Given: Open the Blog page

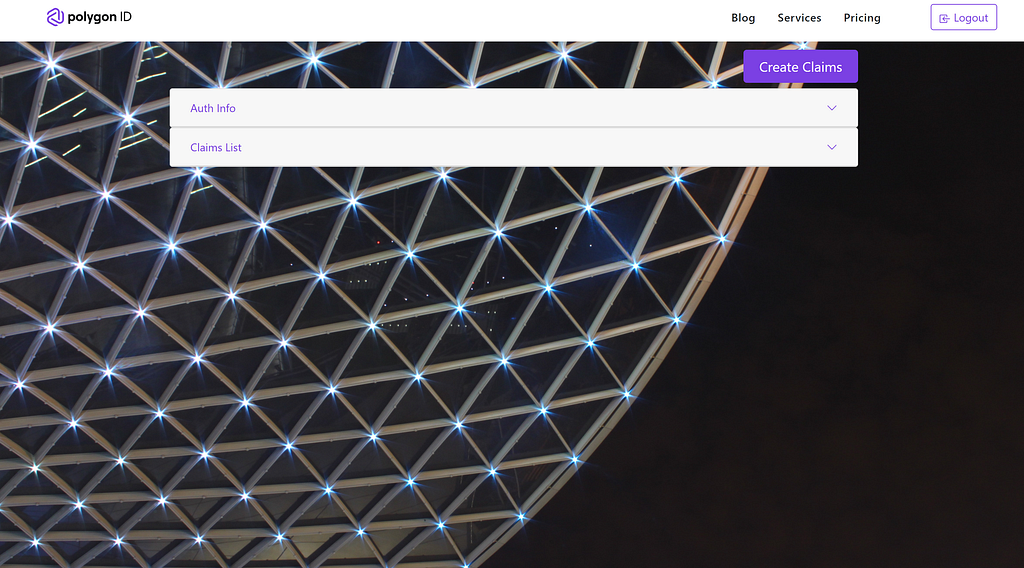Looking at the screenshot, I should coord(743,18).
